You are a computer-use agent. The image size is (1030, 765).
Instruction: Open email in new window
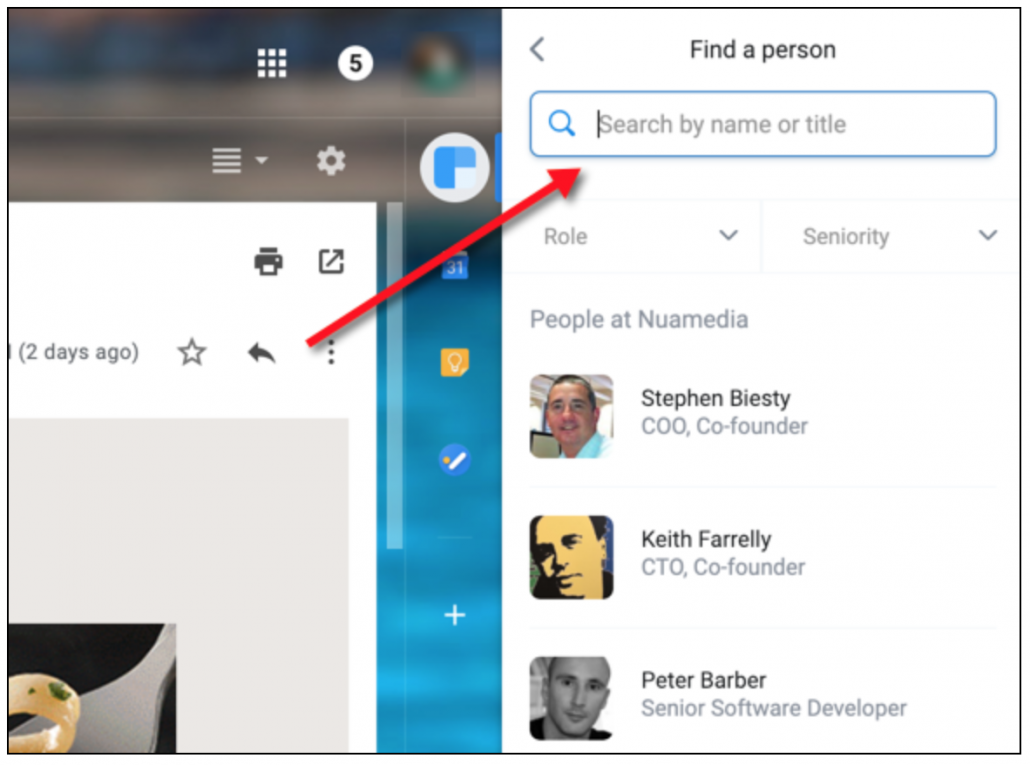coord(331,261)
